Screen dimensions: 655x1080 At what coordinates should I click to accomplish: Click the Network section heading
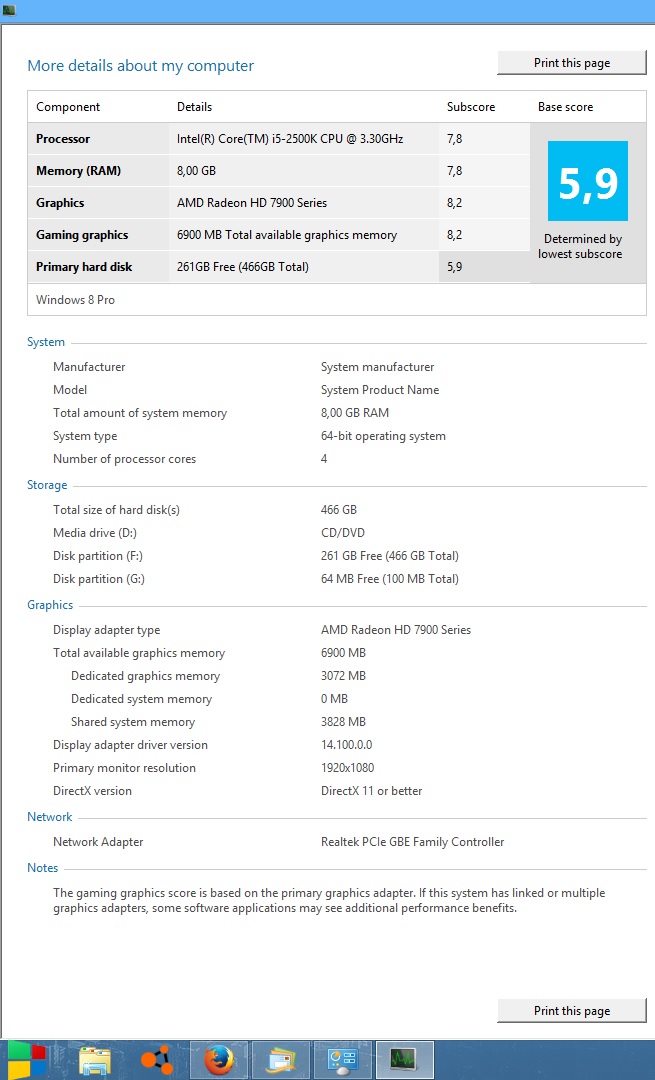(x=50, y=817)
